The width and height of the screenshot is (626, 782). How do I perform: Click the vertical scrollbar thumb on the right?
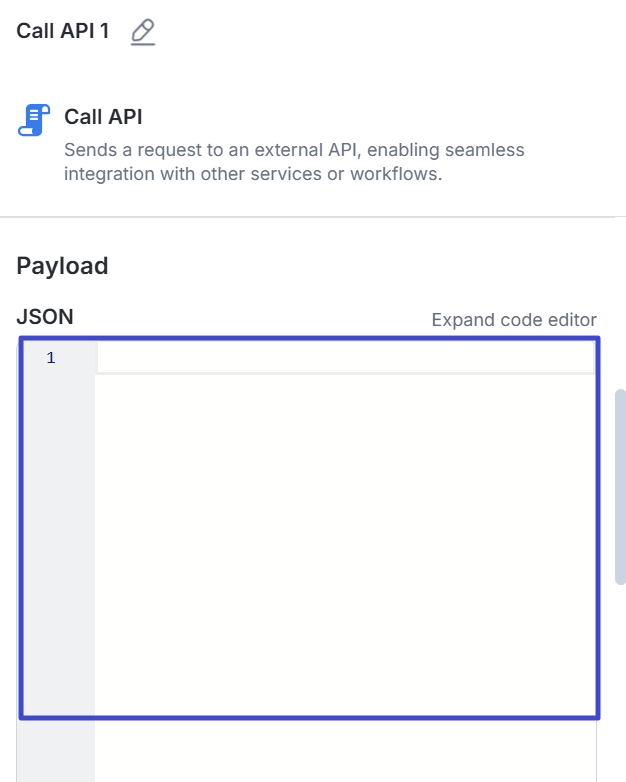(x=620, y=486)
